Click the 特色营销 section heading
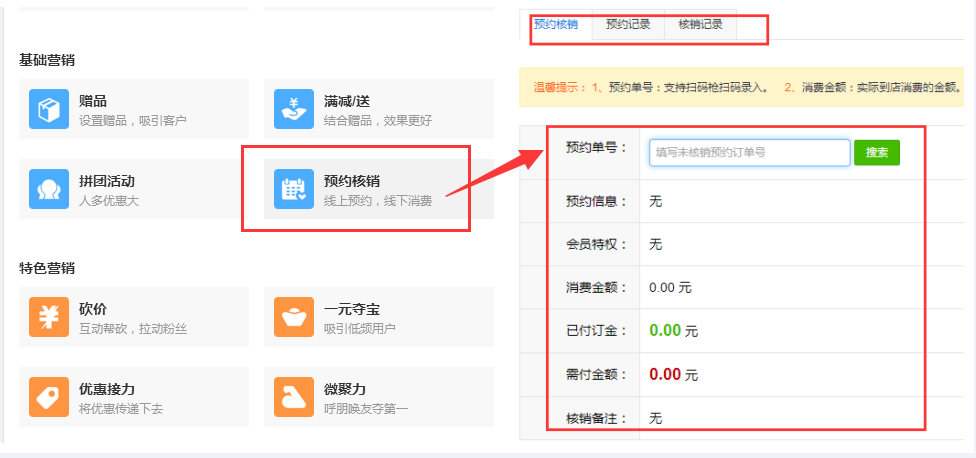 coord(47,268)
